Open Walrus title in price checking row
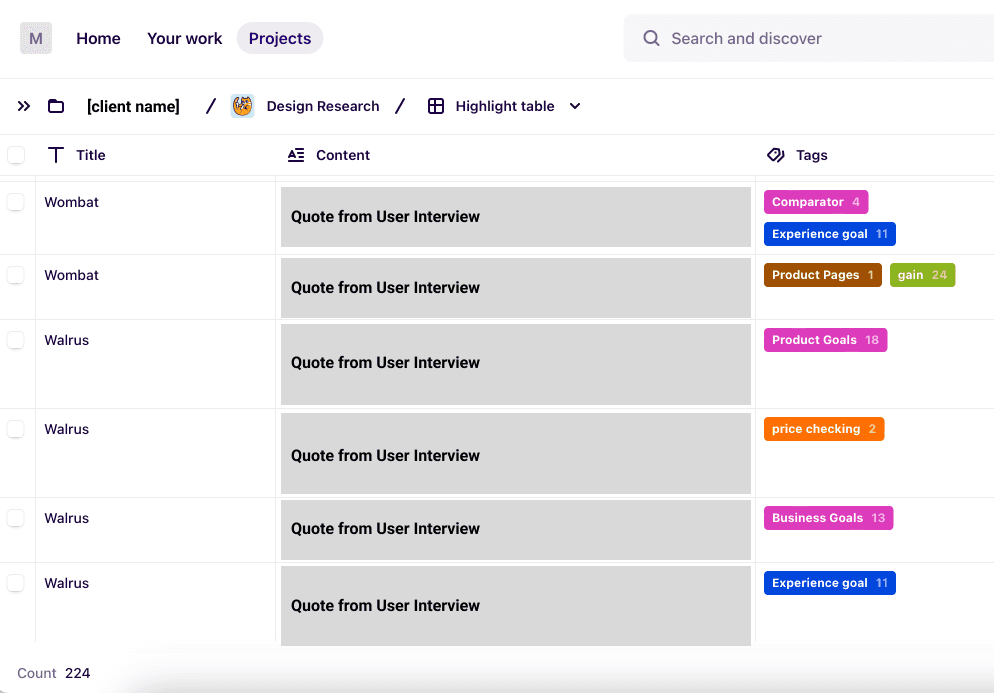 [x=67, y=429]
